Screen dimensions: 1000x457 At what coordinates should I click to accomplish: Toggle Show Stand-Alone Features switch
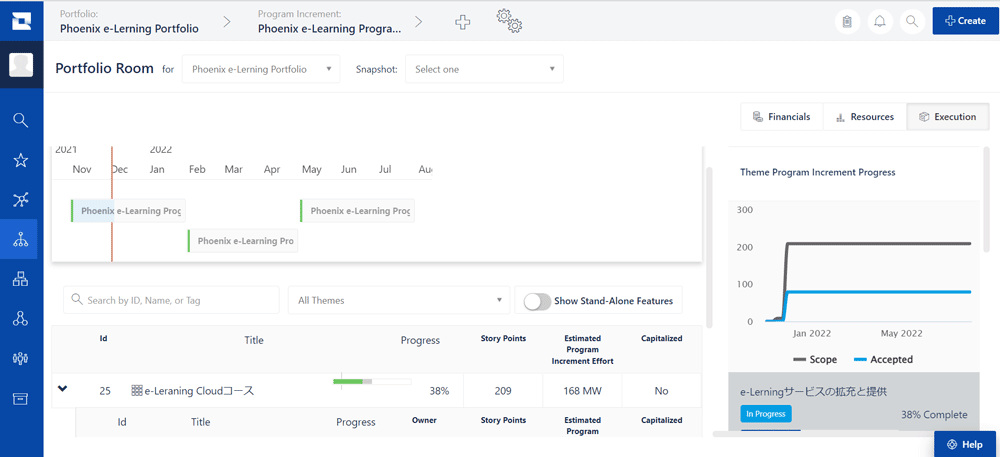click(x=537, y=301)
